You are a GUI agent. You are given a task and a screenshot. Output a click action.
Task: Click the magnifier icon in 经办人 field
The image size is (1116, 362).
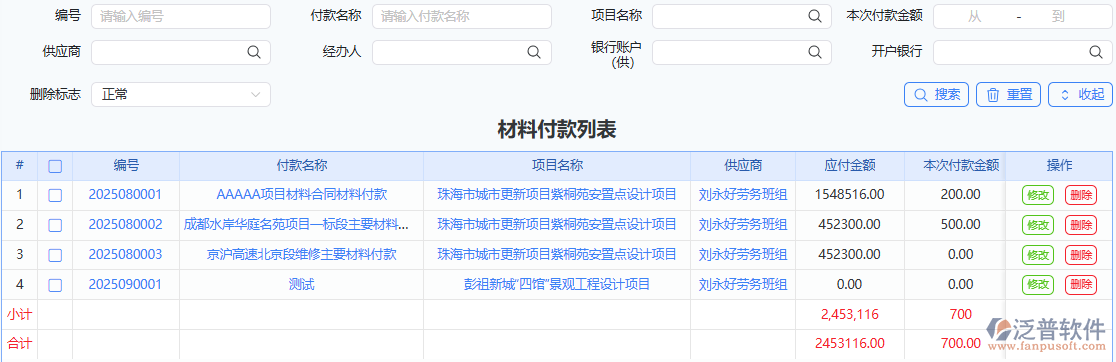tap(534, 52)
